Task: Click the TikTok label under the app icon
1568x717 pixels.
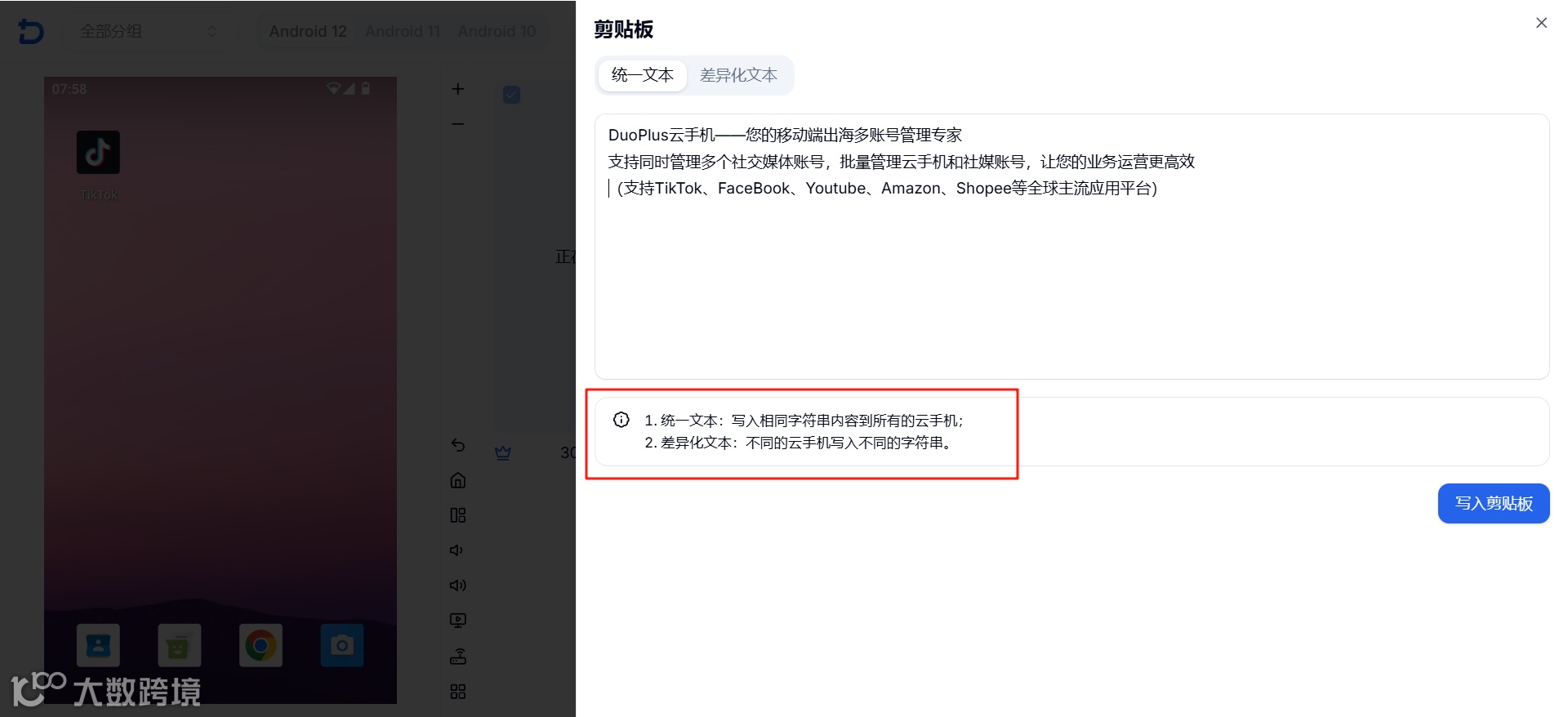Action: click(x=98, y=195)
